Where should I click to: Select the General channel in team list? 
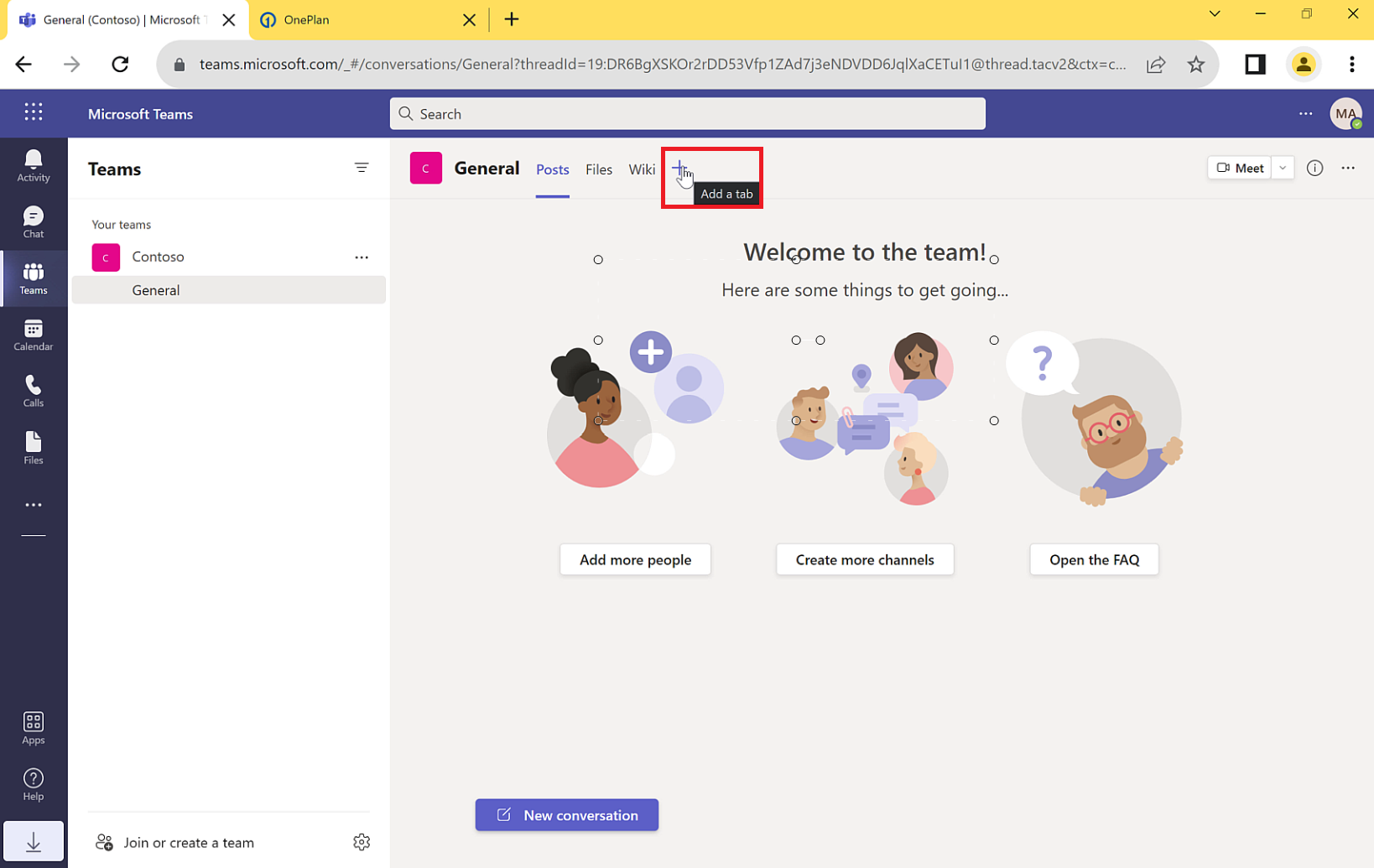tap(229, 290)
